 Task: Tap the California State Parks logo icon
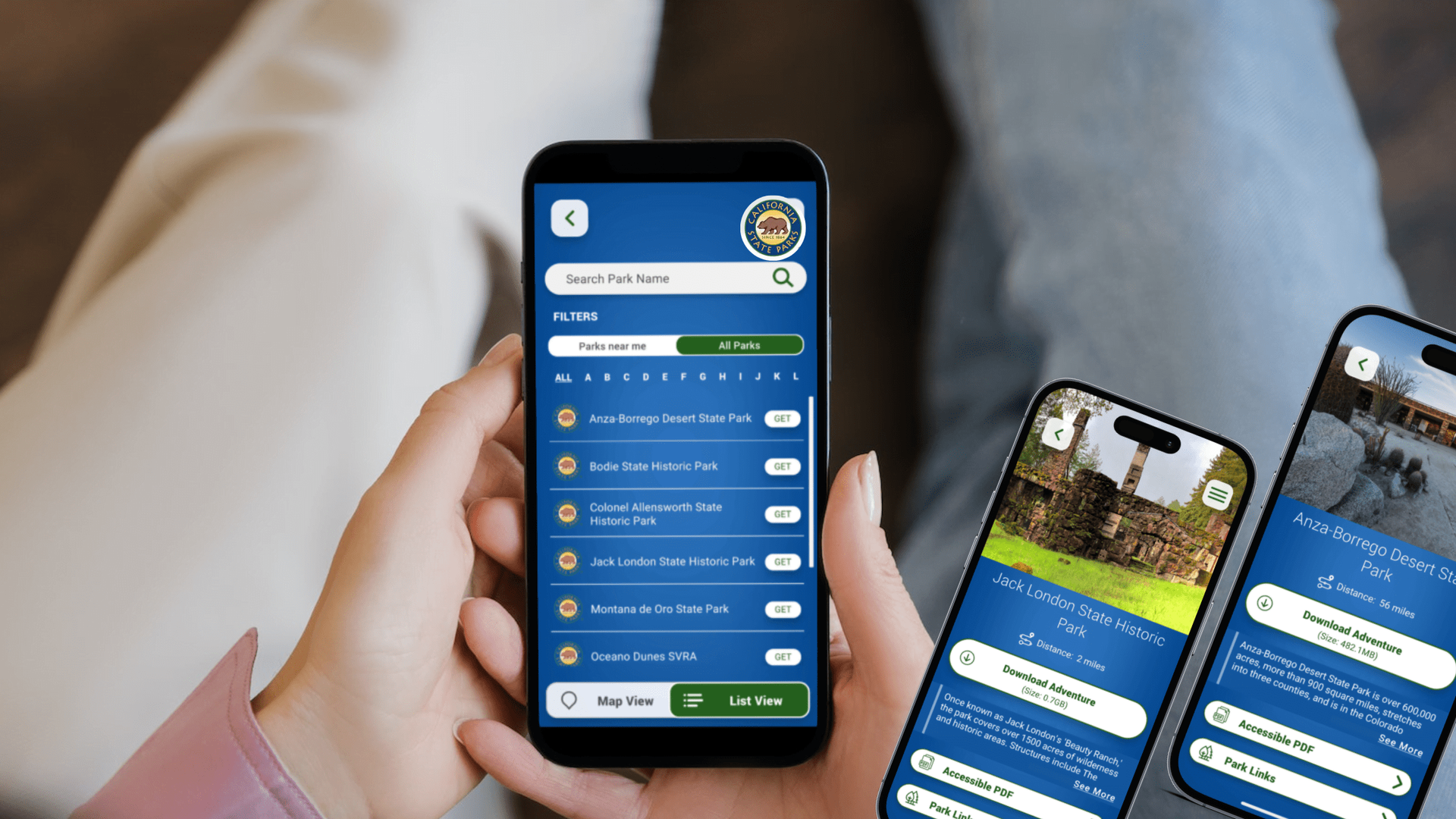[x=776, y=222]
